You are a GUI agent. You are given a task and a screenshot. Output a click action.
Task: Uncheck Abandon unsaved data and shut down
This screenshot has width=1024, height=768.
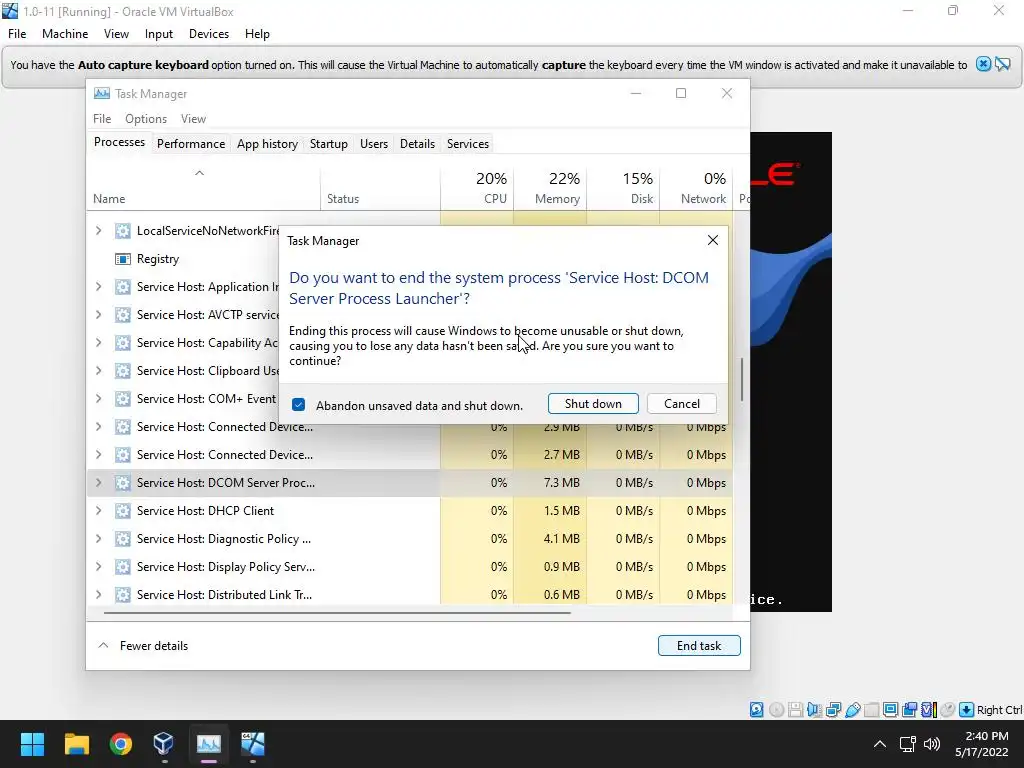[298, 405]
